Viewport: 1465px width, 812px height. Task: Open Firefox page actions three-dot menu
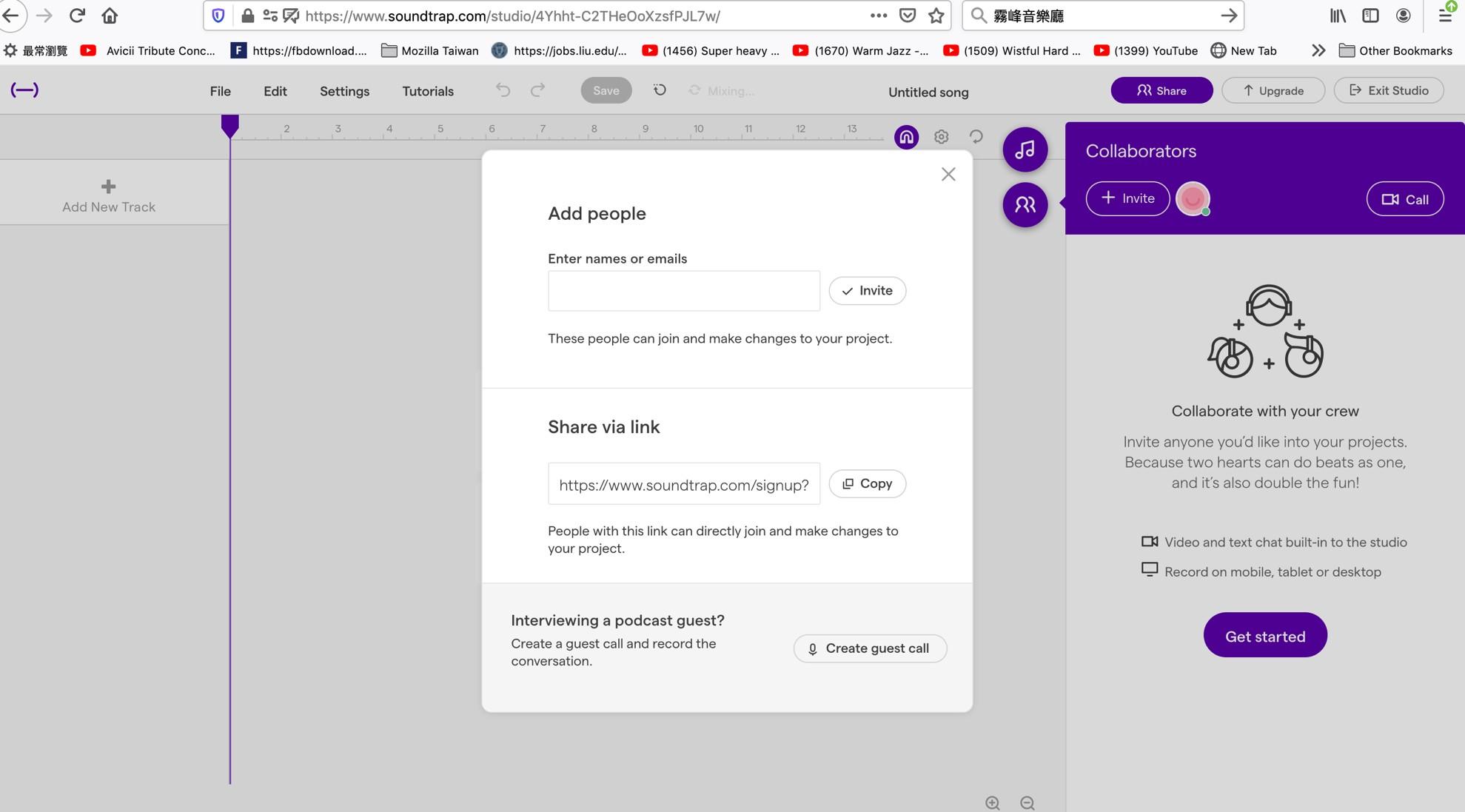point(878,16)
